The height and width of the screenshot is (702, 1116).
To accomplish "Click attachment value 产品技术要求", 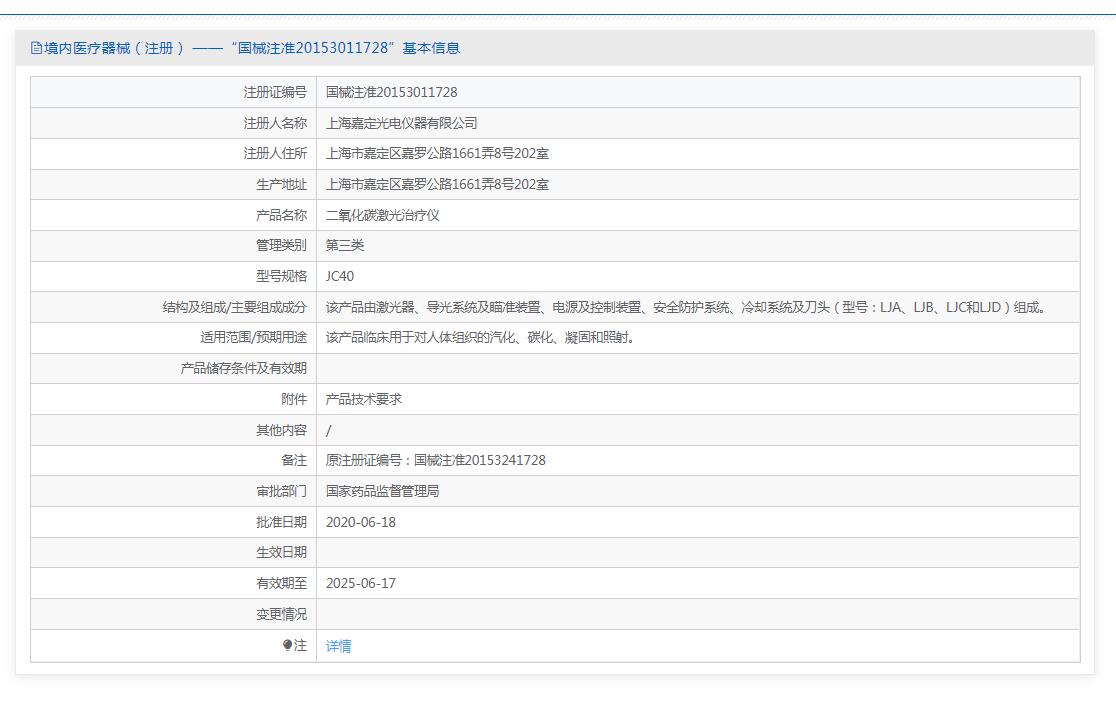I will [x=363, y=399].
